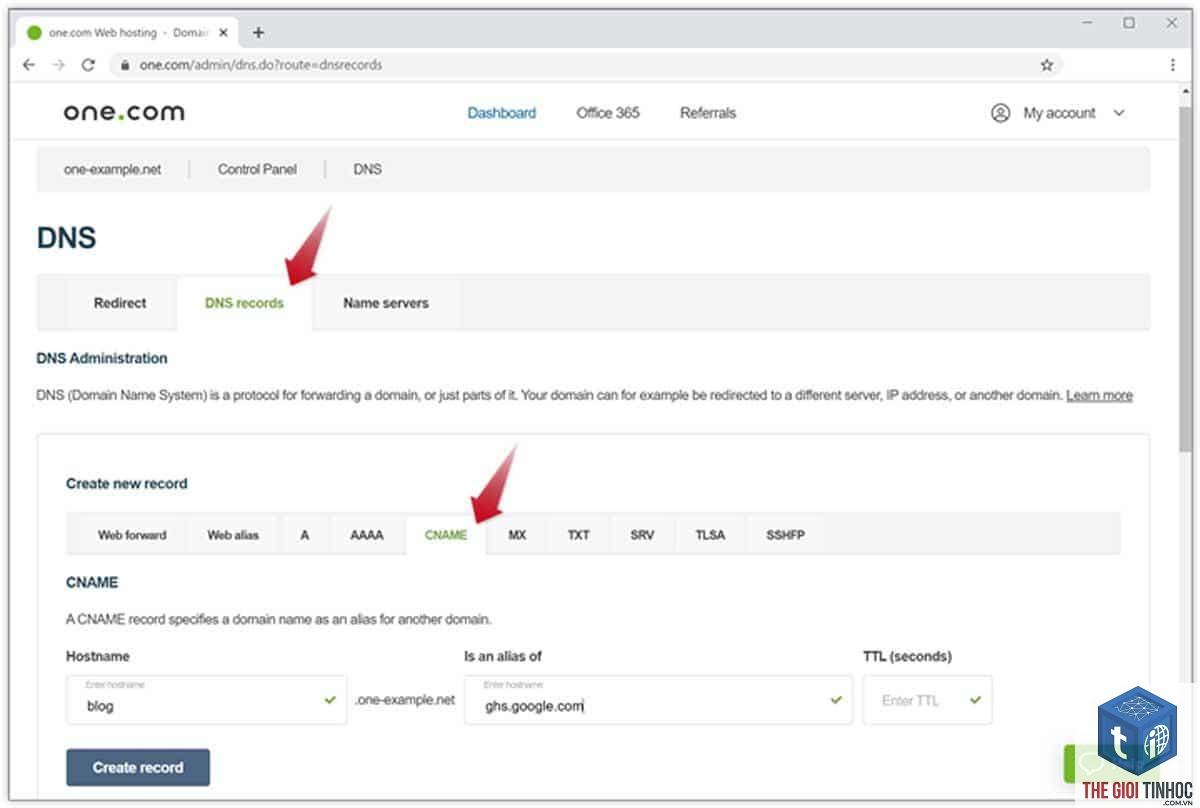Viewport: 1200px width, 808px height.
Task: Open a new browser tab
Action: pos(258,32)
